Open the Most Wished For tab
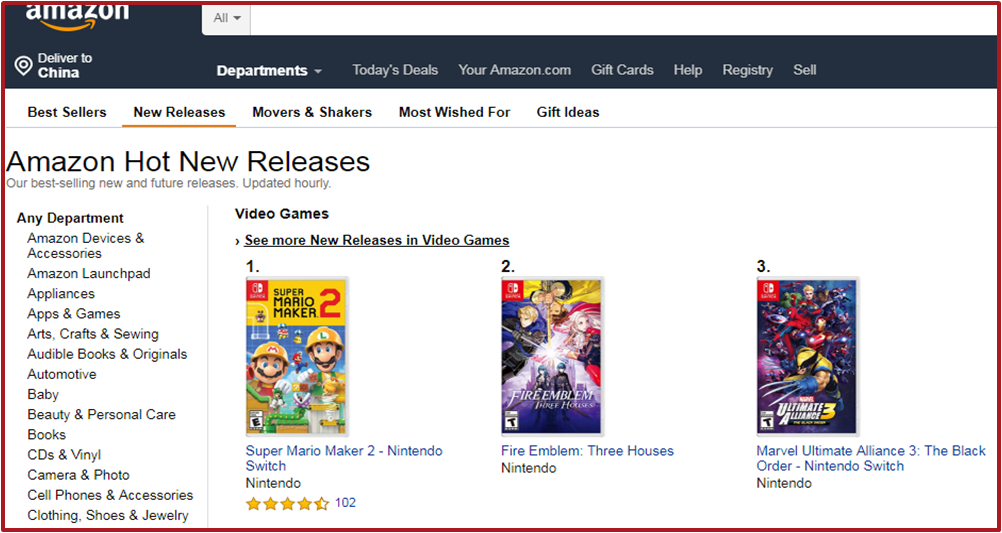The image size is (1002, 533). pyautogui.click(x=454, y=112)
